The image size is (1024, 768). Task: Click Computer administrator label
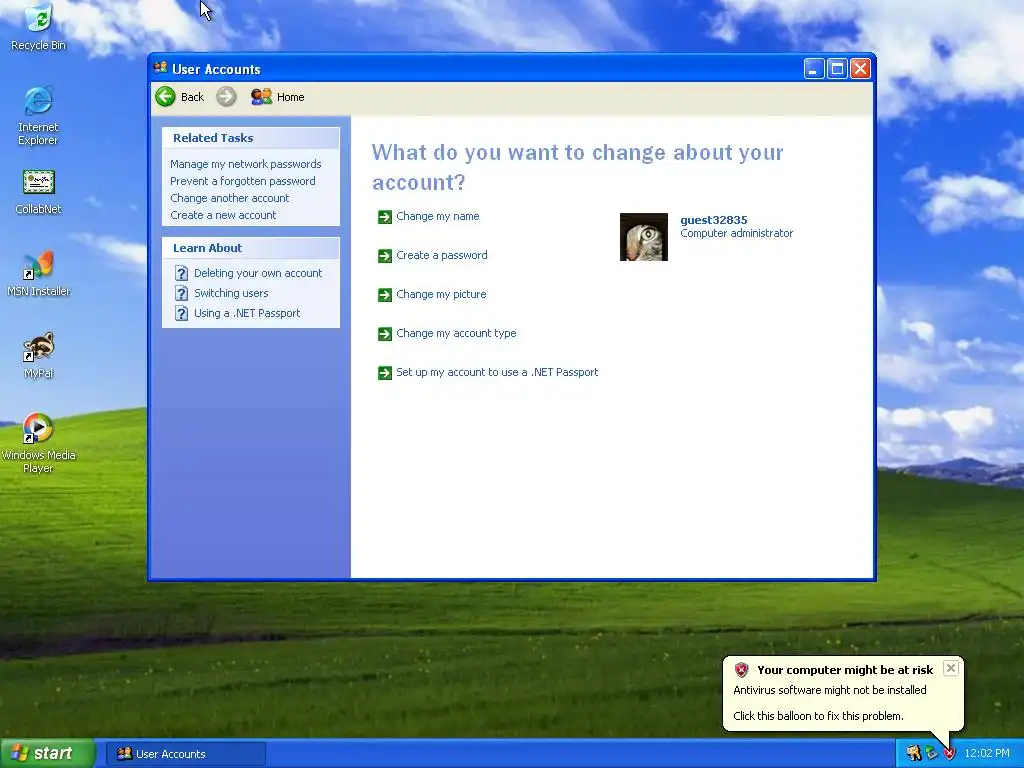[x=736, y=233]
